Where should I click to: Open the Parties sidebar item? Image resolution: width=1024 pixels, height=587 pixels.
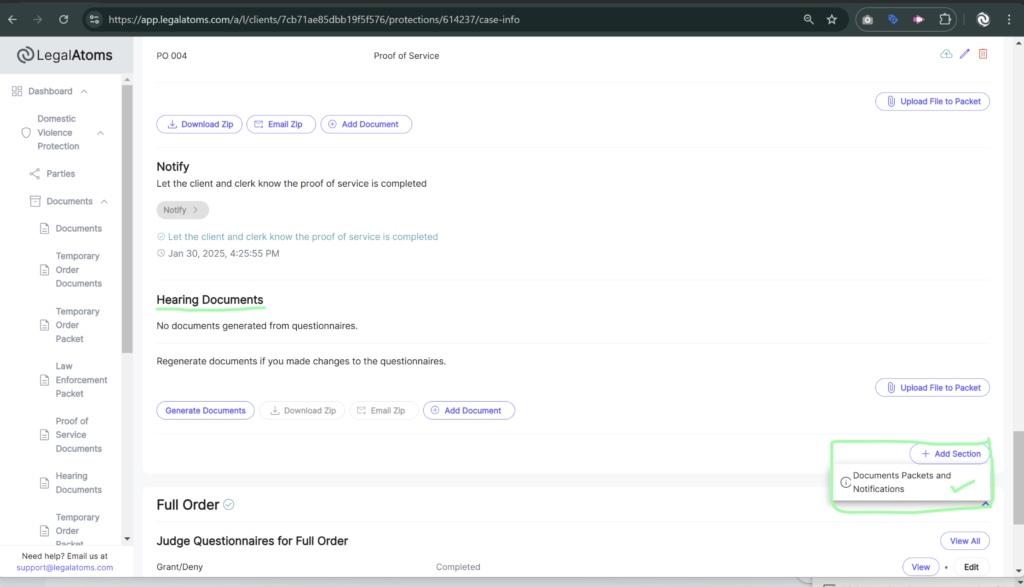[x=61, y=174]
